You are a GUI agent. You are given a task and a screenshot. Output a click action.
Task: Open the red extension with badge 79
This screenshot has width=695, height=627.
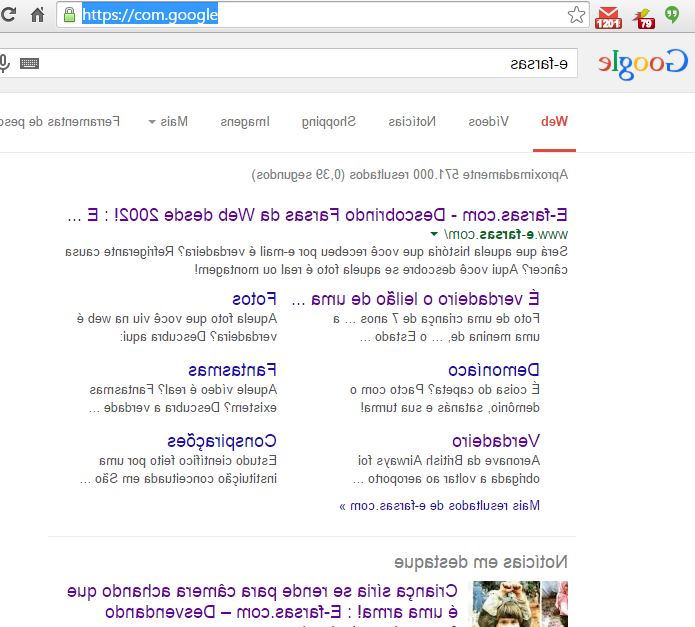click(644, 19)
